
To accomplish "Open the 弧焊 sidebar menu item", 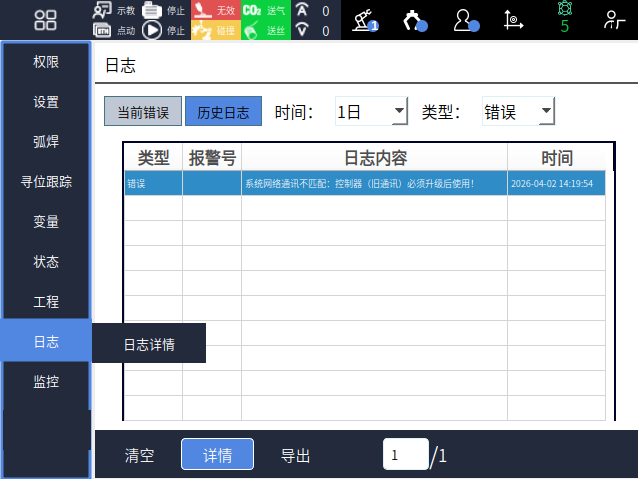I will click(x=46, y=142).
